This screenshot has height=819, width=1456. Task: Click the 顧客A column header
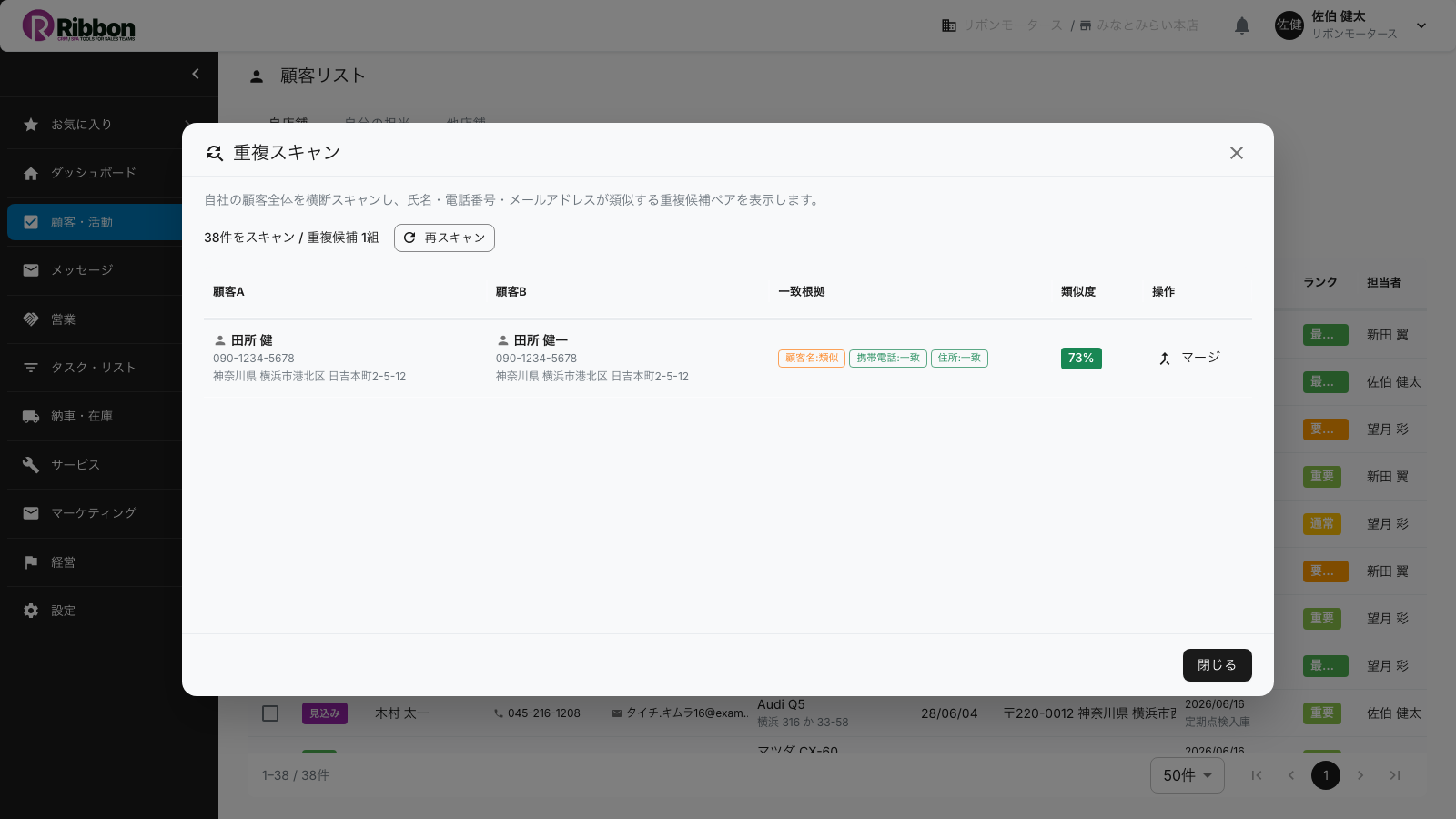(x=228, y=292)
